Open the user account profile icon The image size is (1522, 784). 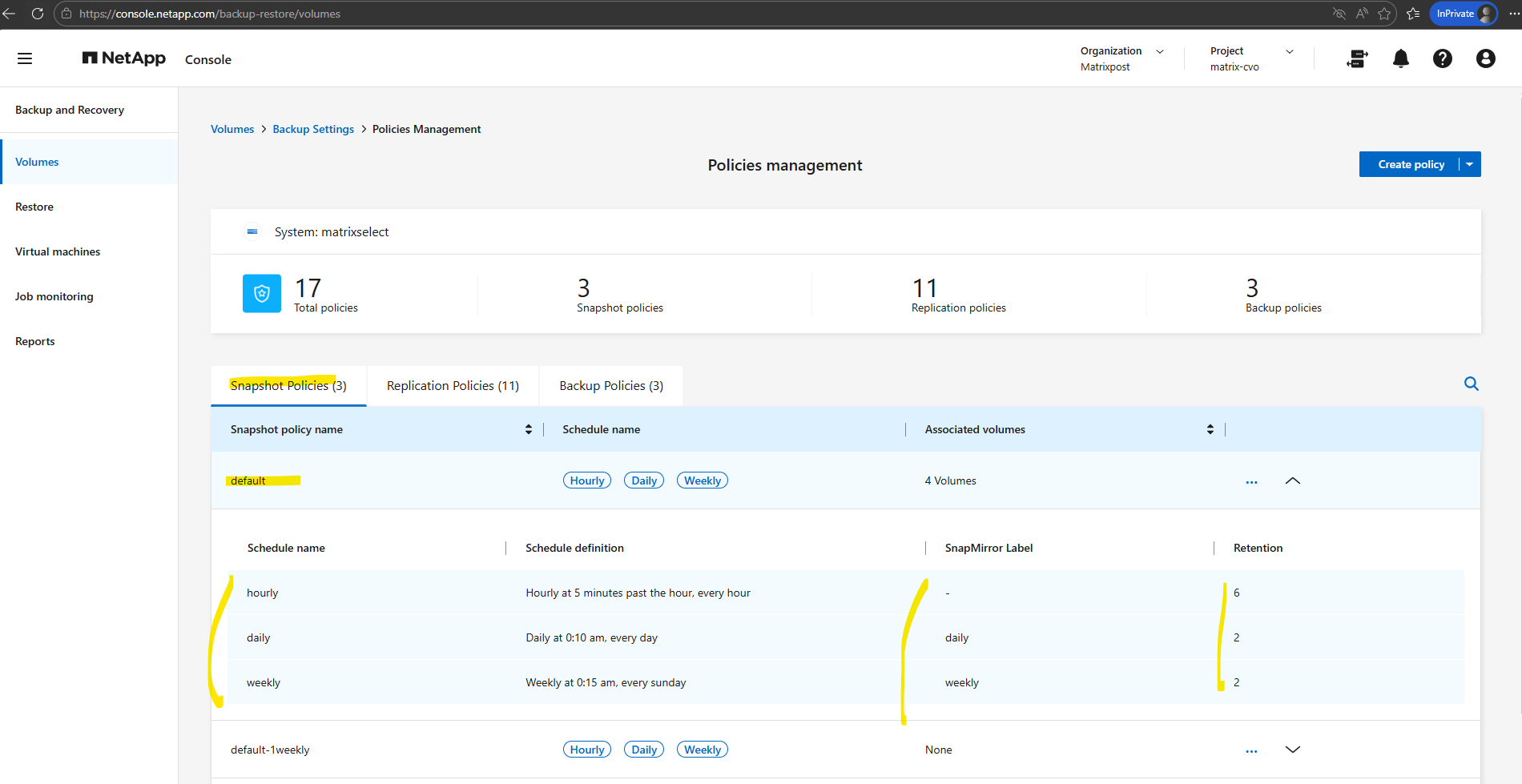click(1485, 58)
